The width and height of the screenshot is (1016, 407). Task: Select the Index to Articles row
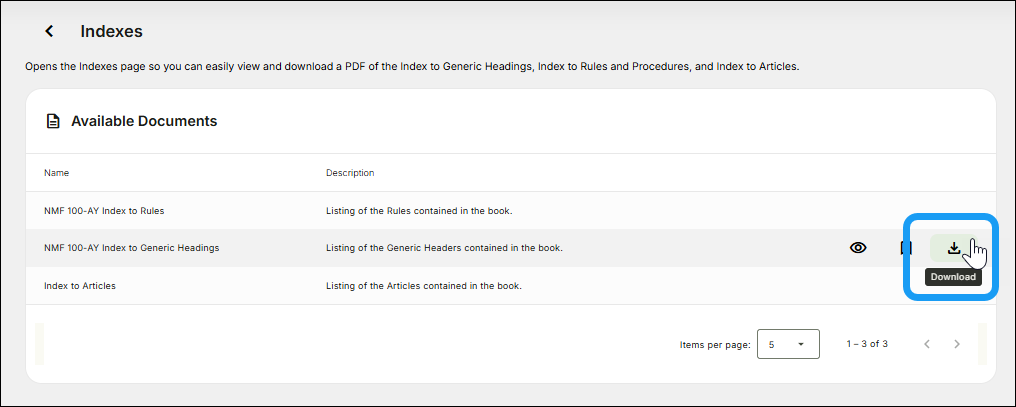tap(80, 286)
